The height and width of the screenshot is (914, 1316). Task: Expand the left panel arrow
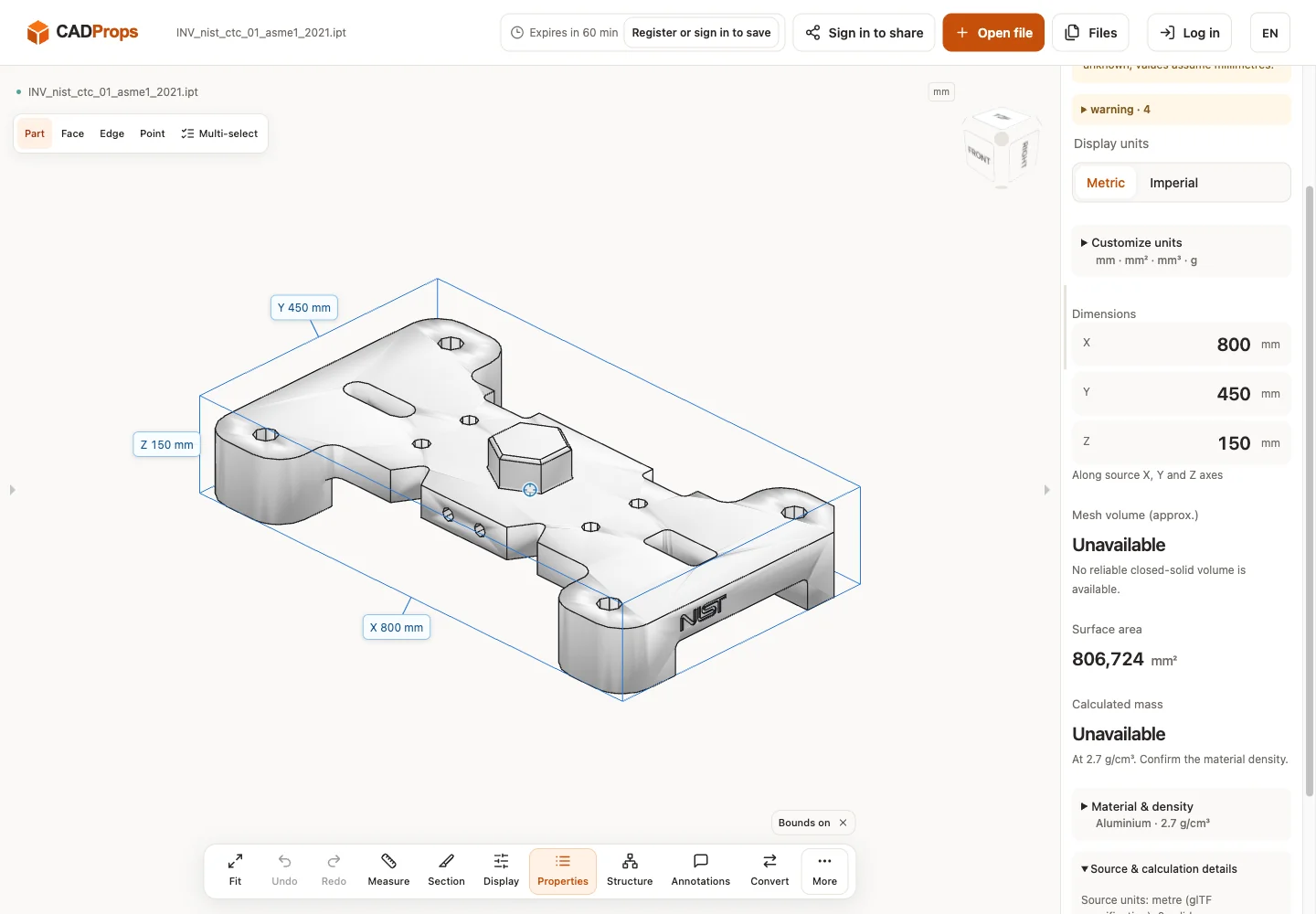[12, 490]
